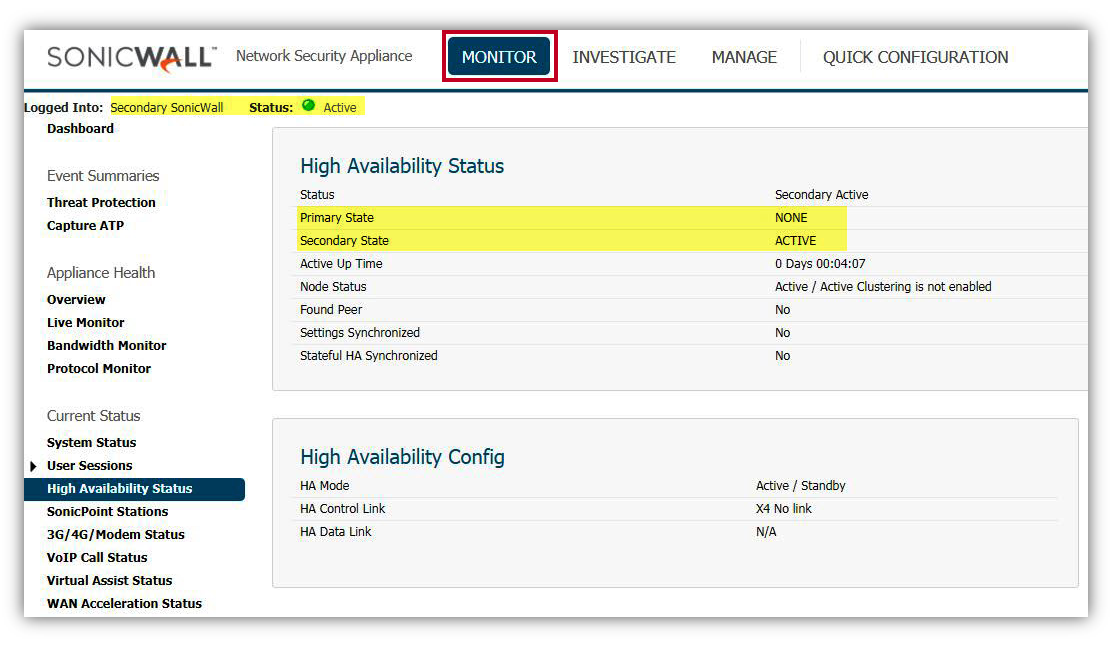Click the Current Status section heading
The image size is (1118, 647).
[x=93, y=416]
